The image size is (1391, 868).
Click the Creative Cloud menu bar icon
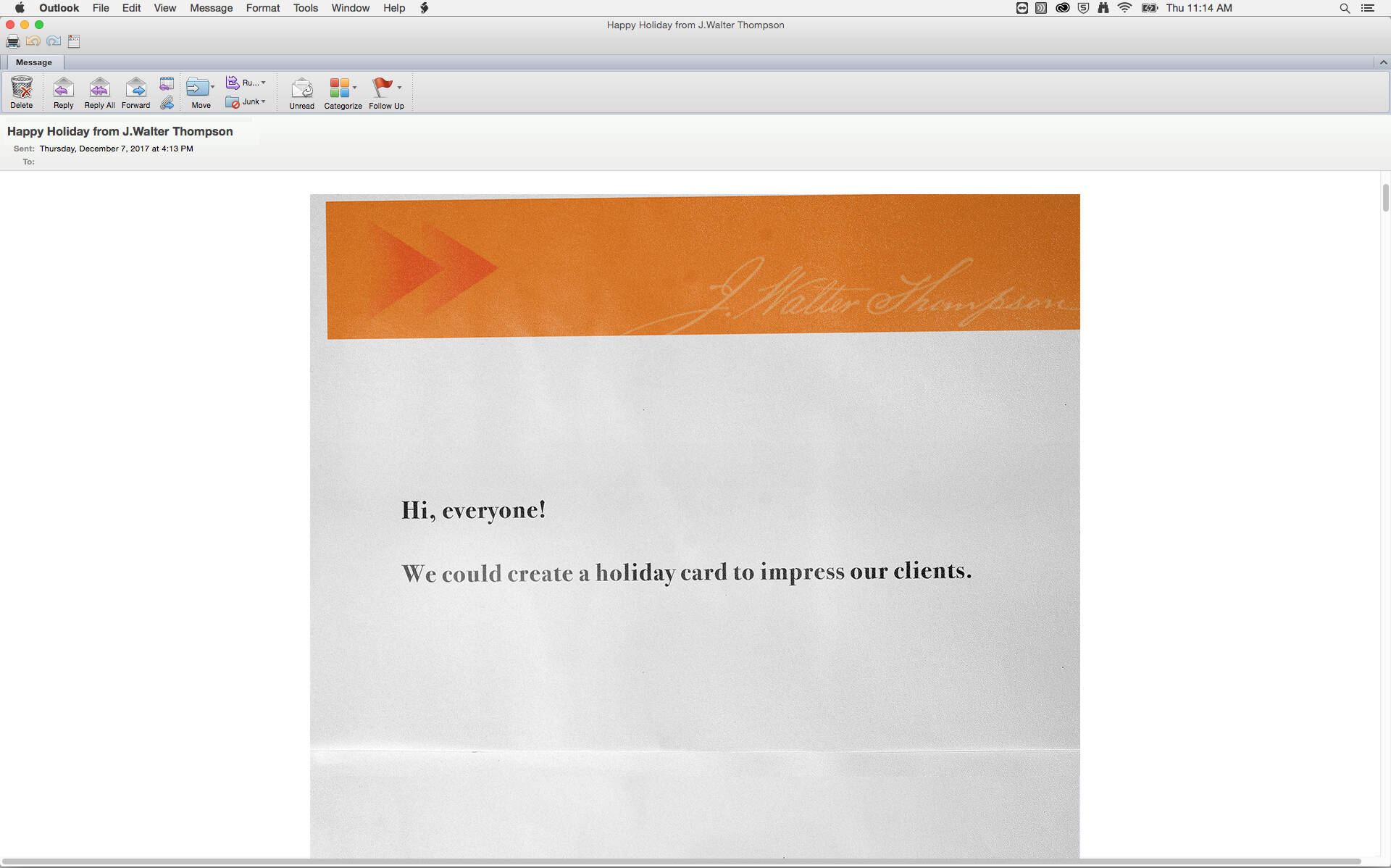[1063, 8]
